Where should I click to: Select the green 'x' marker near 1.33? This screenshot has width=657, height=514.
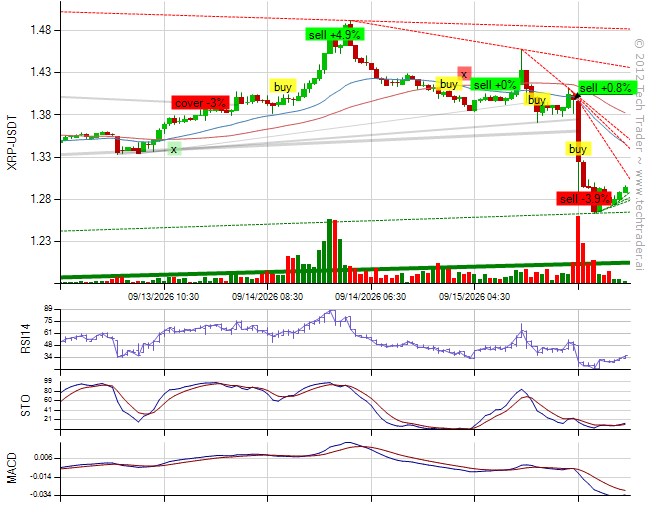174,149
